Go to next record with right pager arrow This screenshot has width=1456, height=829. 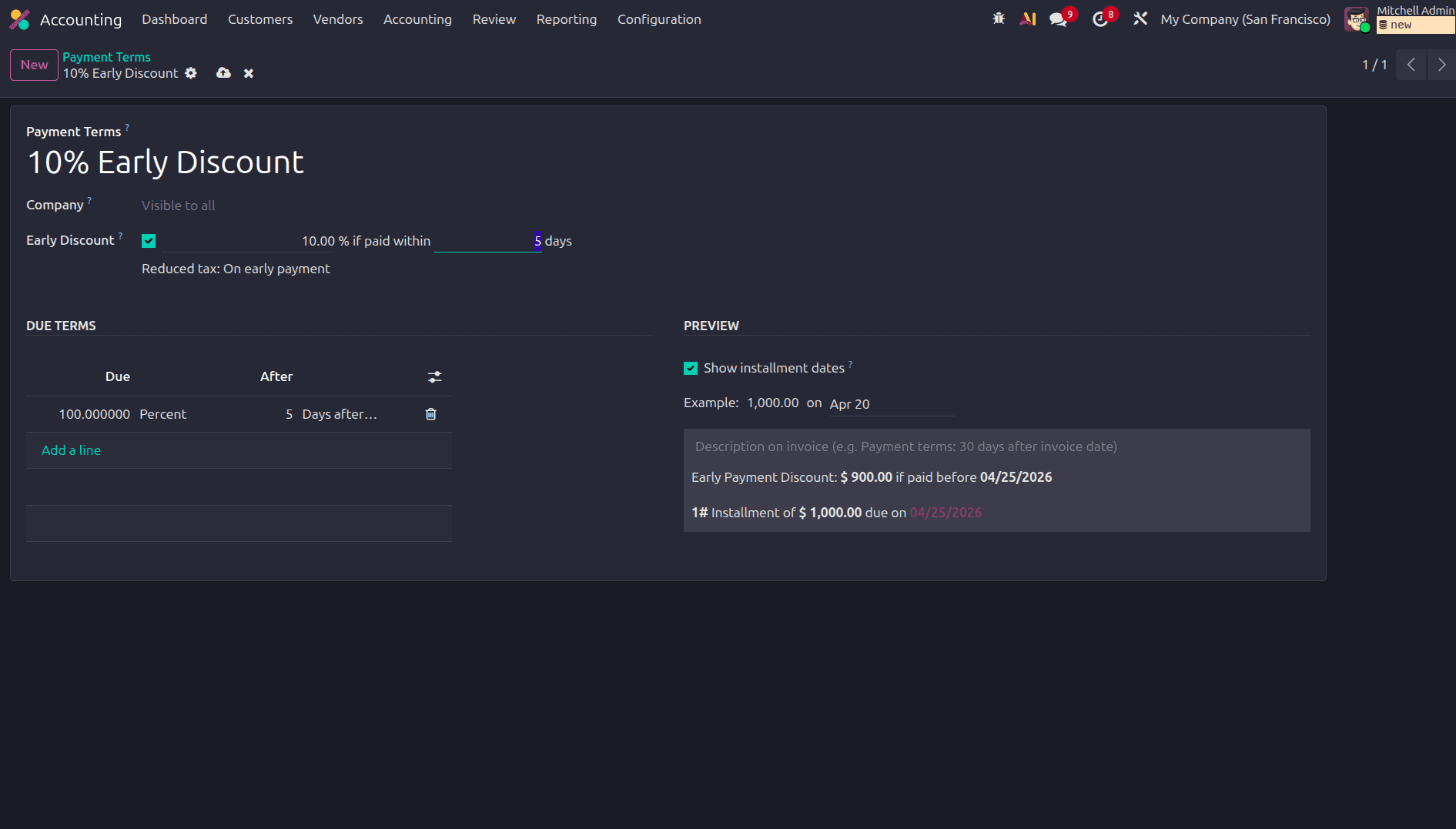click(1441, 65)
